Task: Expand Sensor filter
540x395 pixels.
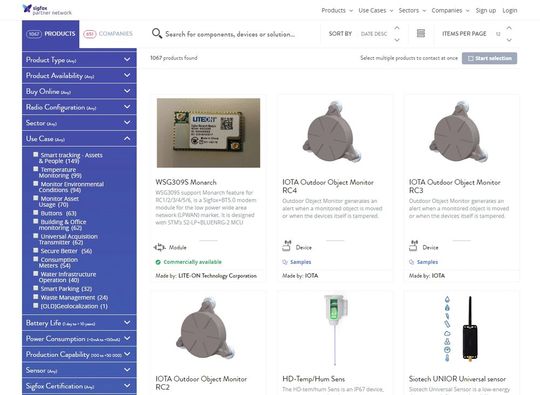Action: (79, 370)
